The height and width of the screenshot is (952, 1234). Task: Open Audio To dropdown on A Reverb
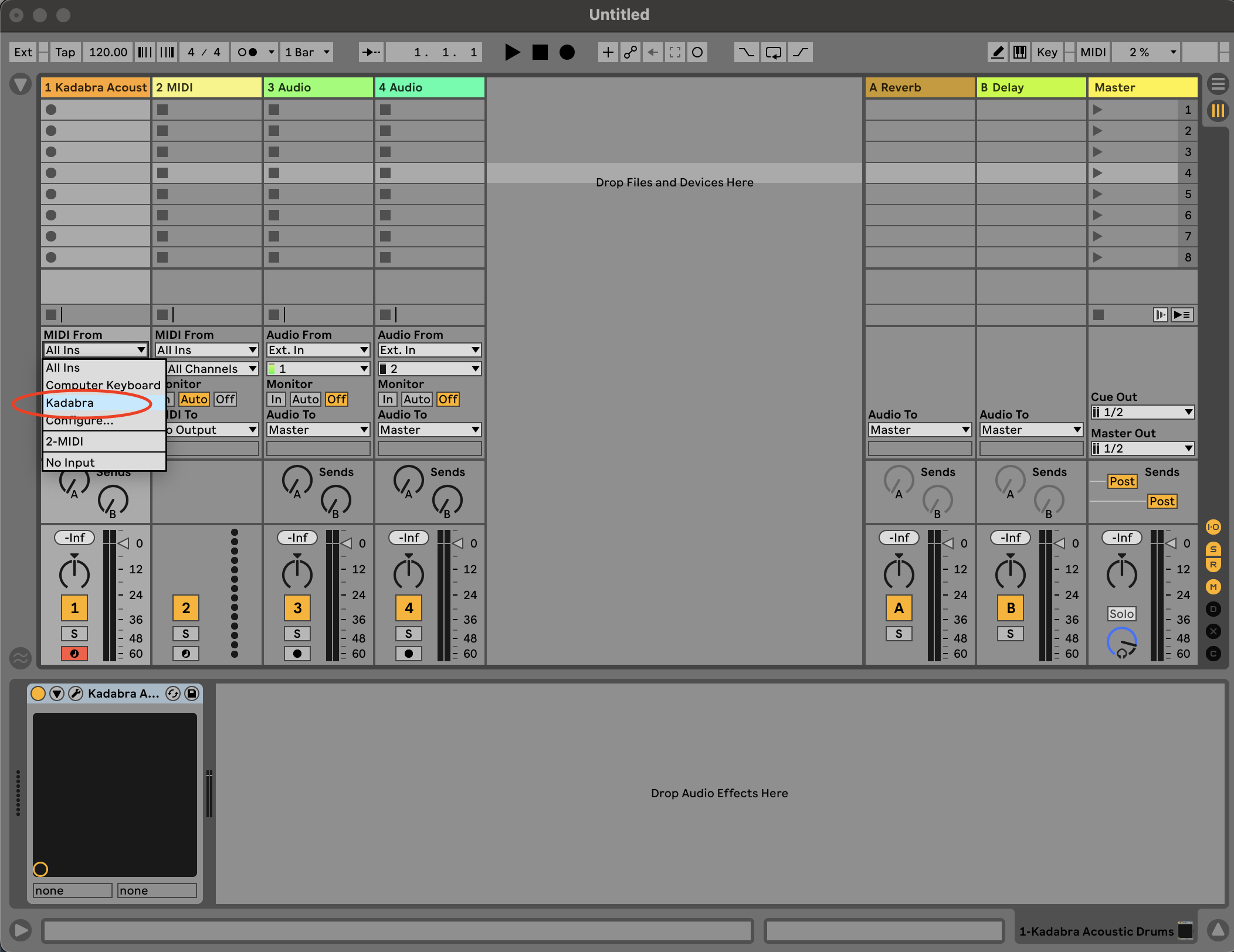pyautogui.click(x=920, y=430)
